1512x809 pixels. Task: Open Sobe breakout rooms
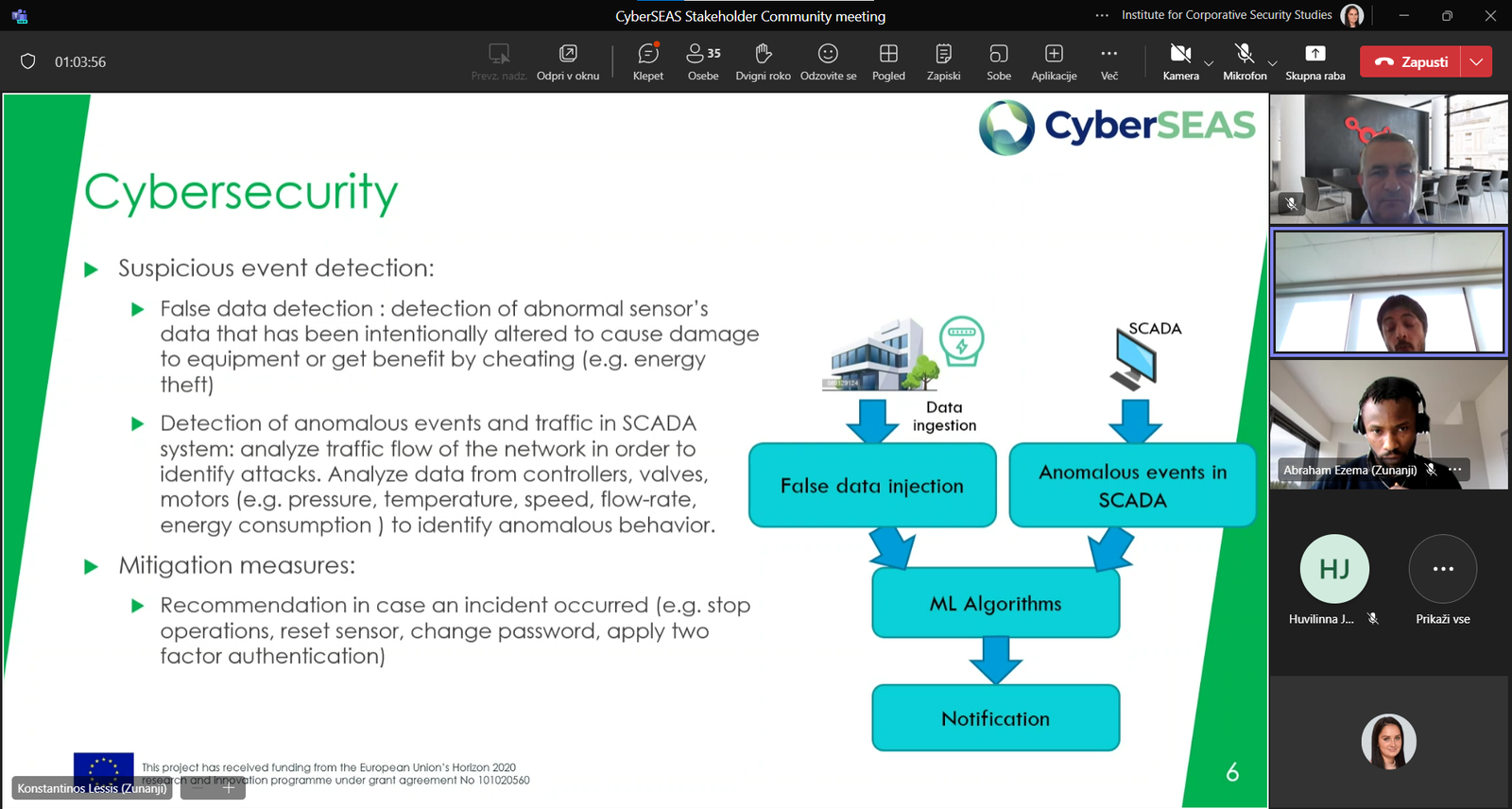pyautogui.click(x=999, y=61)
